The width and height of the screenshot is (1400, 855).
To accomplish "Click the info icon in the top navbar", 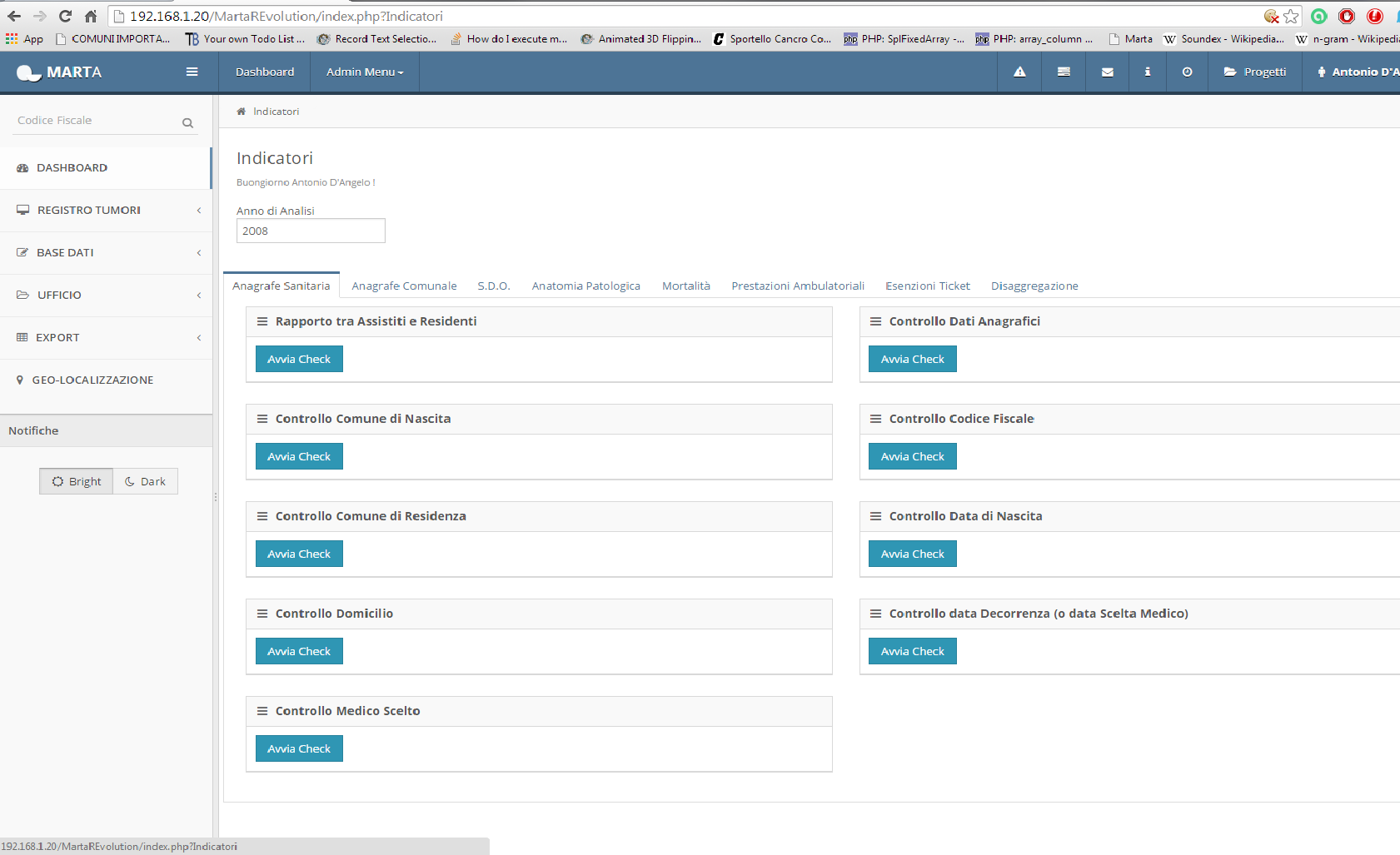I will point(1147,72).
